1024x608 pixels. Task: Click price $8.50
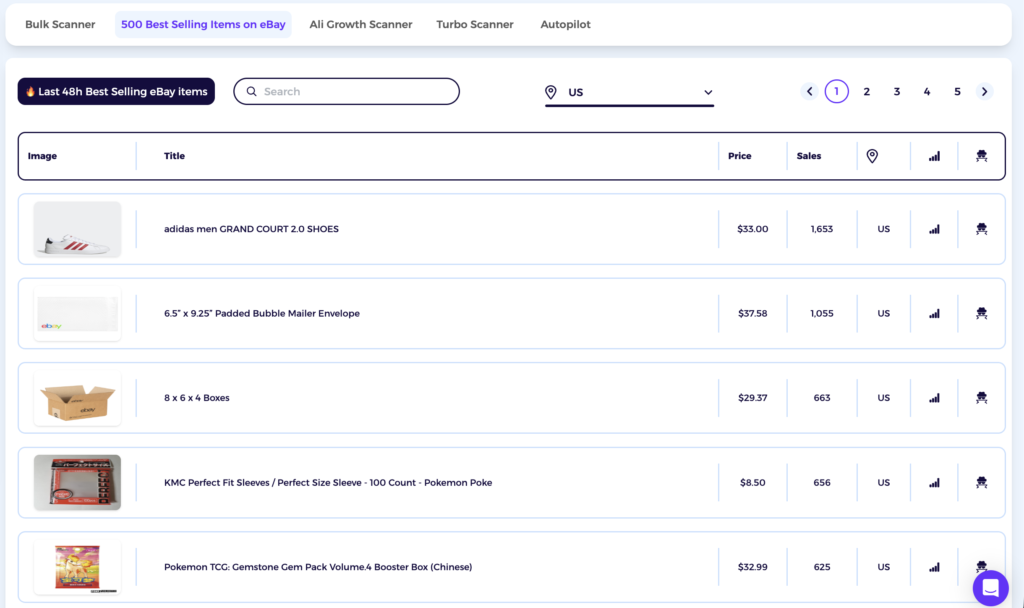click(753, 483)
